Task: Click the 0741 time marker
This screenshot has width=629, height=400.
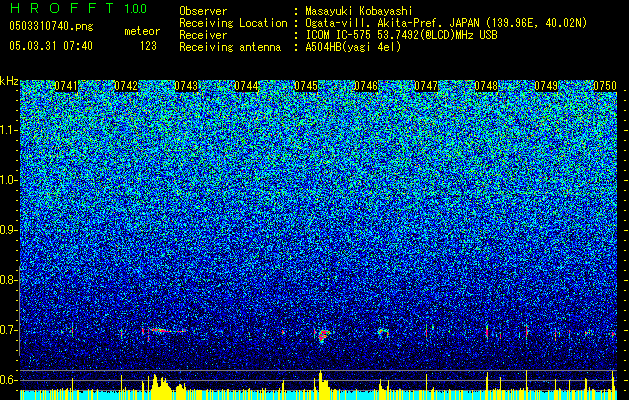Action: pos(66,86)
